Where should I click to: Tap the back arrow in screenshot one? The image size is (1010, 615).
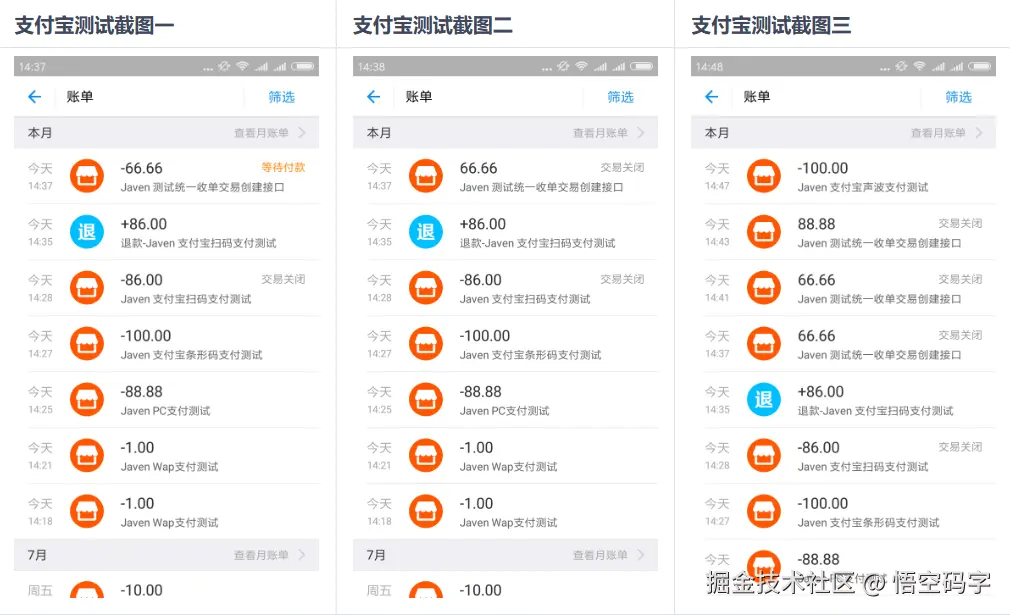click(33, 97)
